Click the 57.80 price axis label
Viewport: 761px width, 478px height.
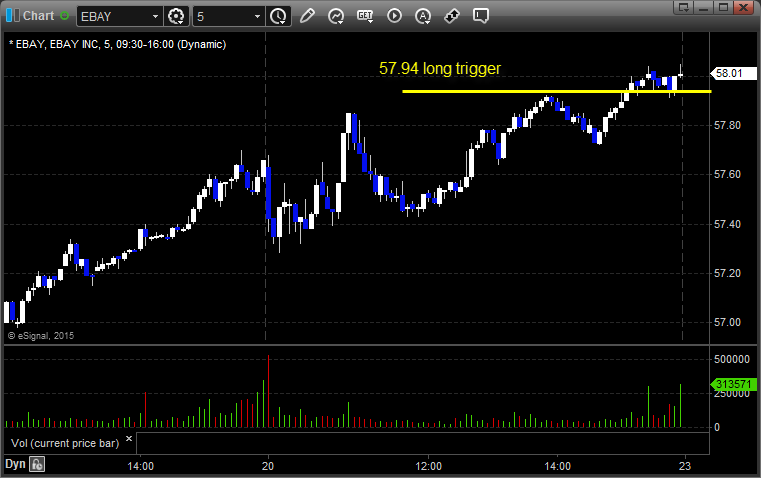pyautogui.click(x=728, y=125)
